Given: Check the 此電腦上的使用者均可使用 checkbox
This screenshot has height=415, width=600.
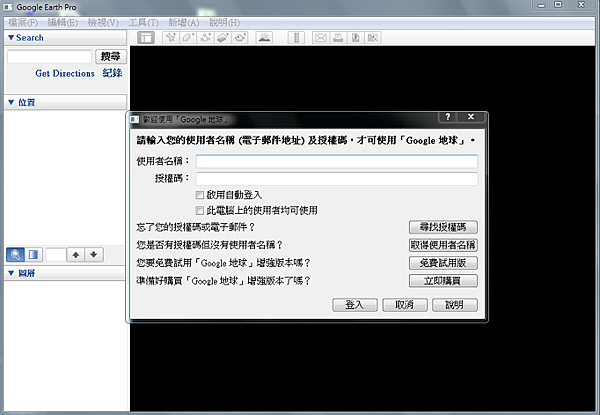Looking at the screenshot, I should (199, 210).
